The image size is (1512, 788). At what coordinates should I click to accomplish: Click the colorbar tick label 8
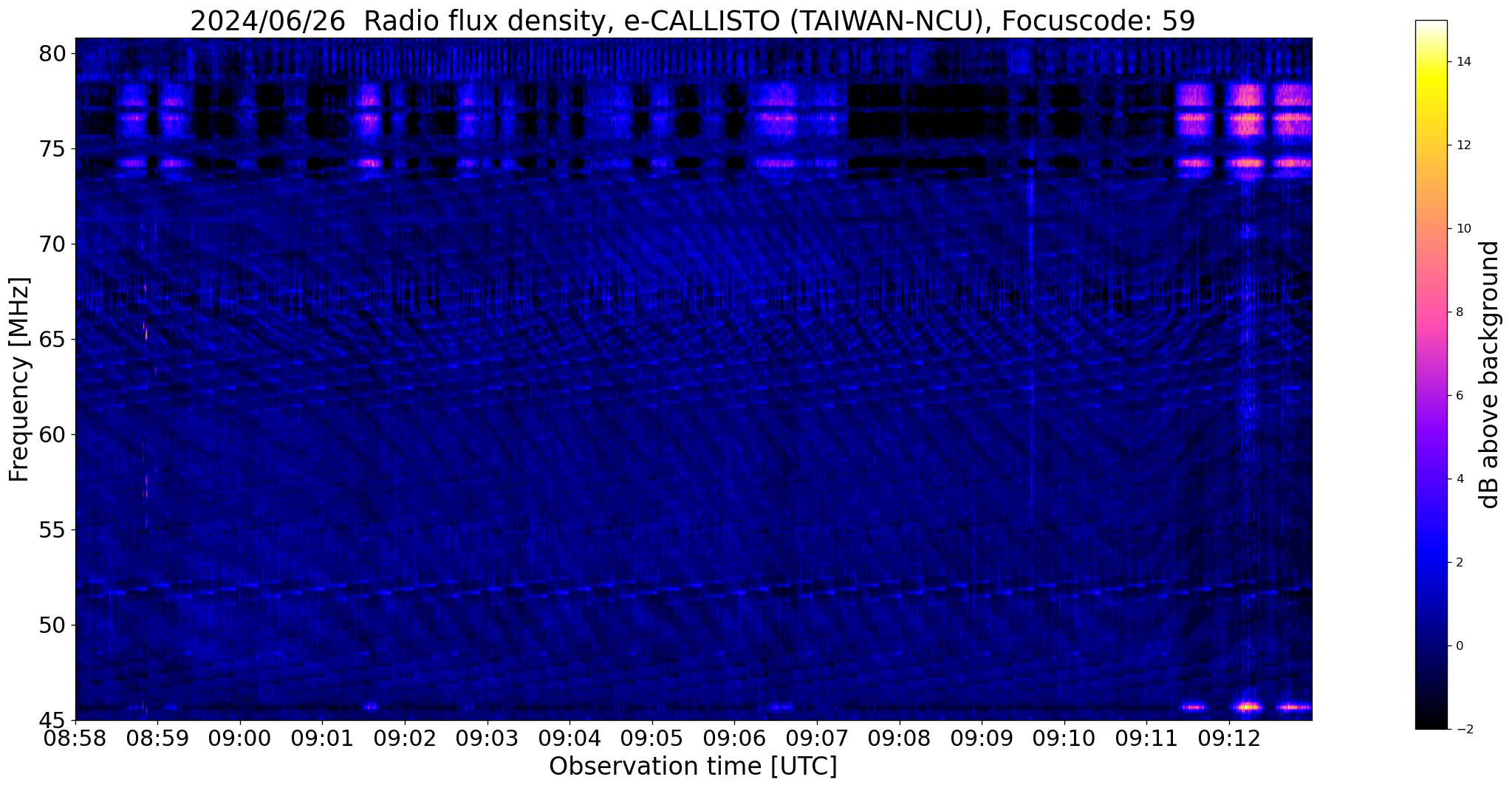(x=1458, y=312)
